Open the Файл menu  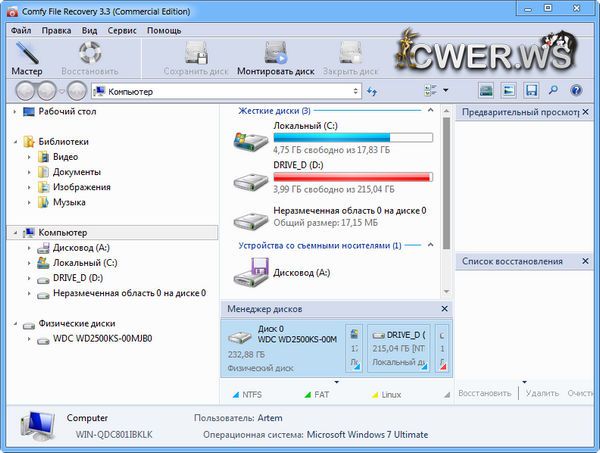[x=21, y=30]
